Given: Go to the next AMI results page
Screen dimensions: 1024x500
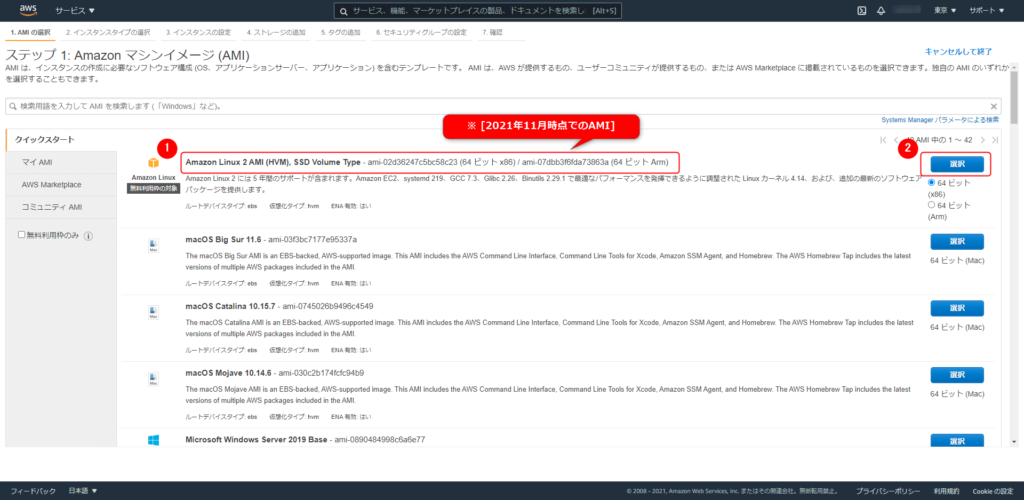Looking at the screenshot, I should pos(984,140).
